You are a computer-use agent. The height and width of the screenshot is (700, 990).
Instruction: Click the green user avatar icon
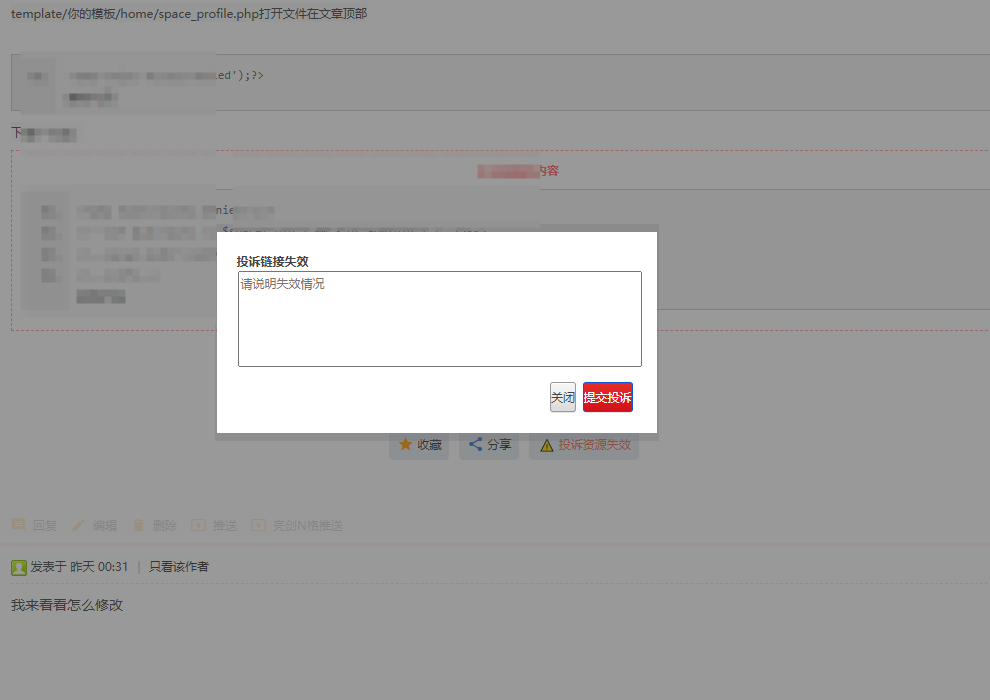tap(19, 567)
